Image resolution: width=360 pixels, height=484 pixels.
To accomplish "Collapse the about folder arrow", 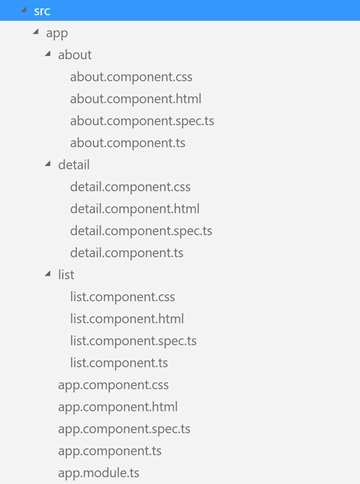I will click(48, 54).
